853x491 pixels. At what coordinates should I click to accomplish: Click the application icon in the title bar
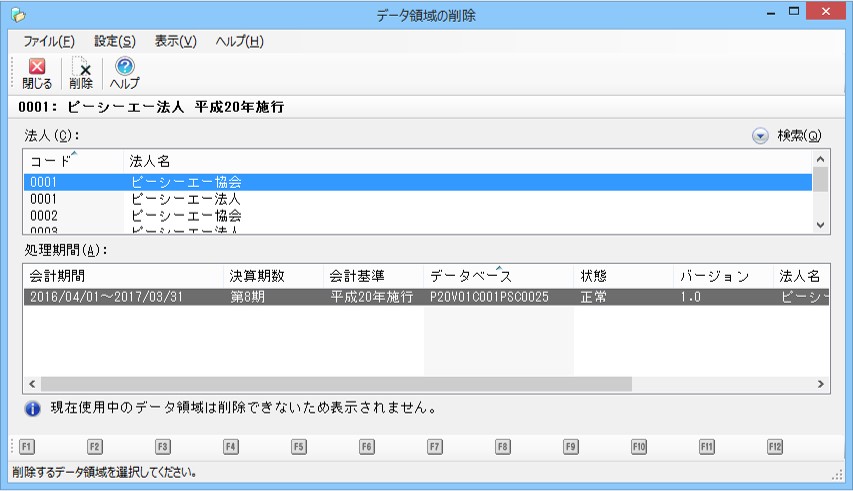tap(17, 15)
